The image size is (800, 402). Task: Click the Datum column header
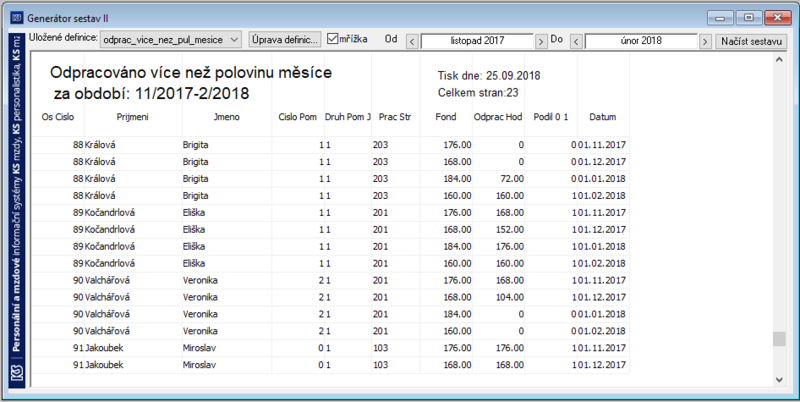click(x=603, y=117)
